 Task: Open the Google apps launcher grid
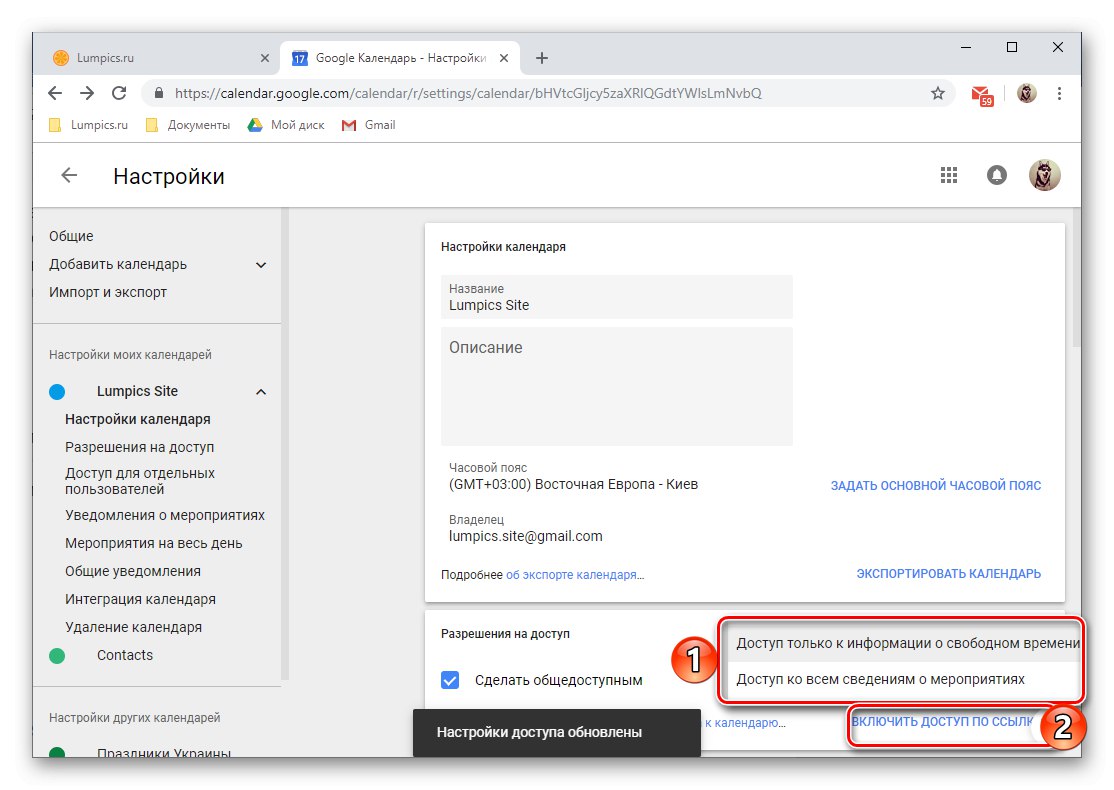click(948, 174)
